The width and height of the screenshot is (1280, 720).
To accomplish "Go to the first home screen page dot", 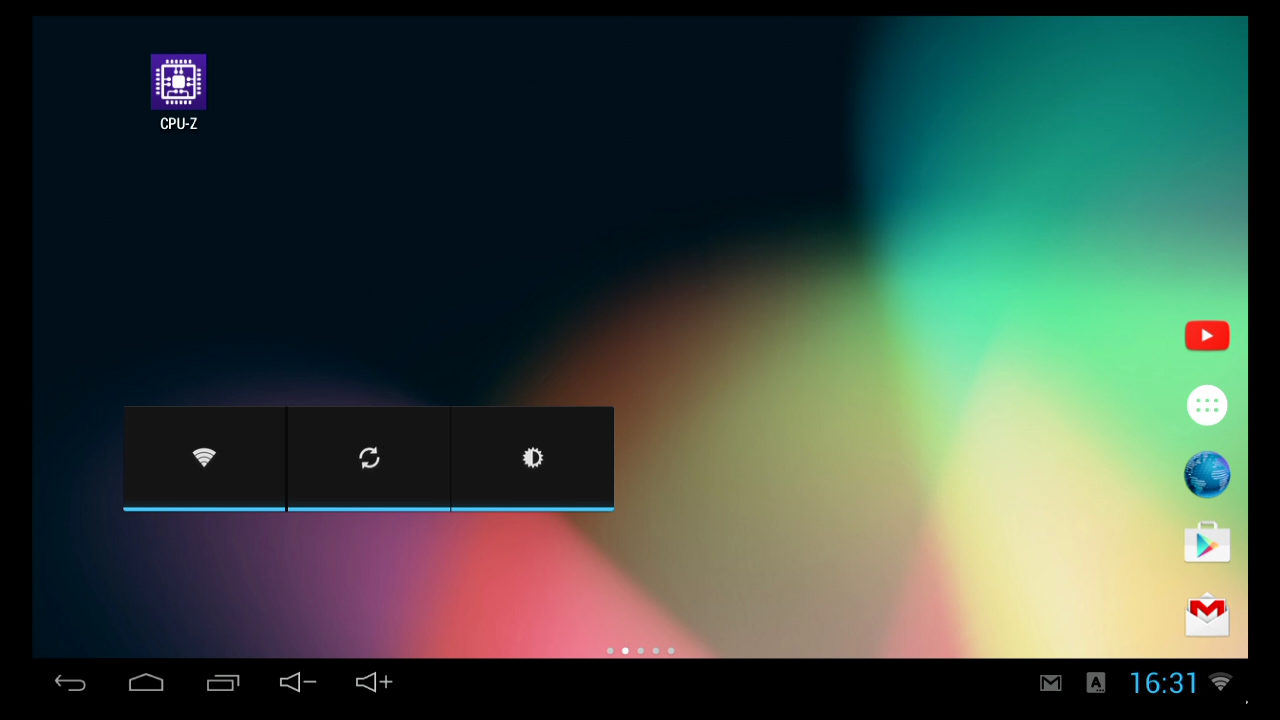I will 610,651.
